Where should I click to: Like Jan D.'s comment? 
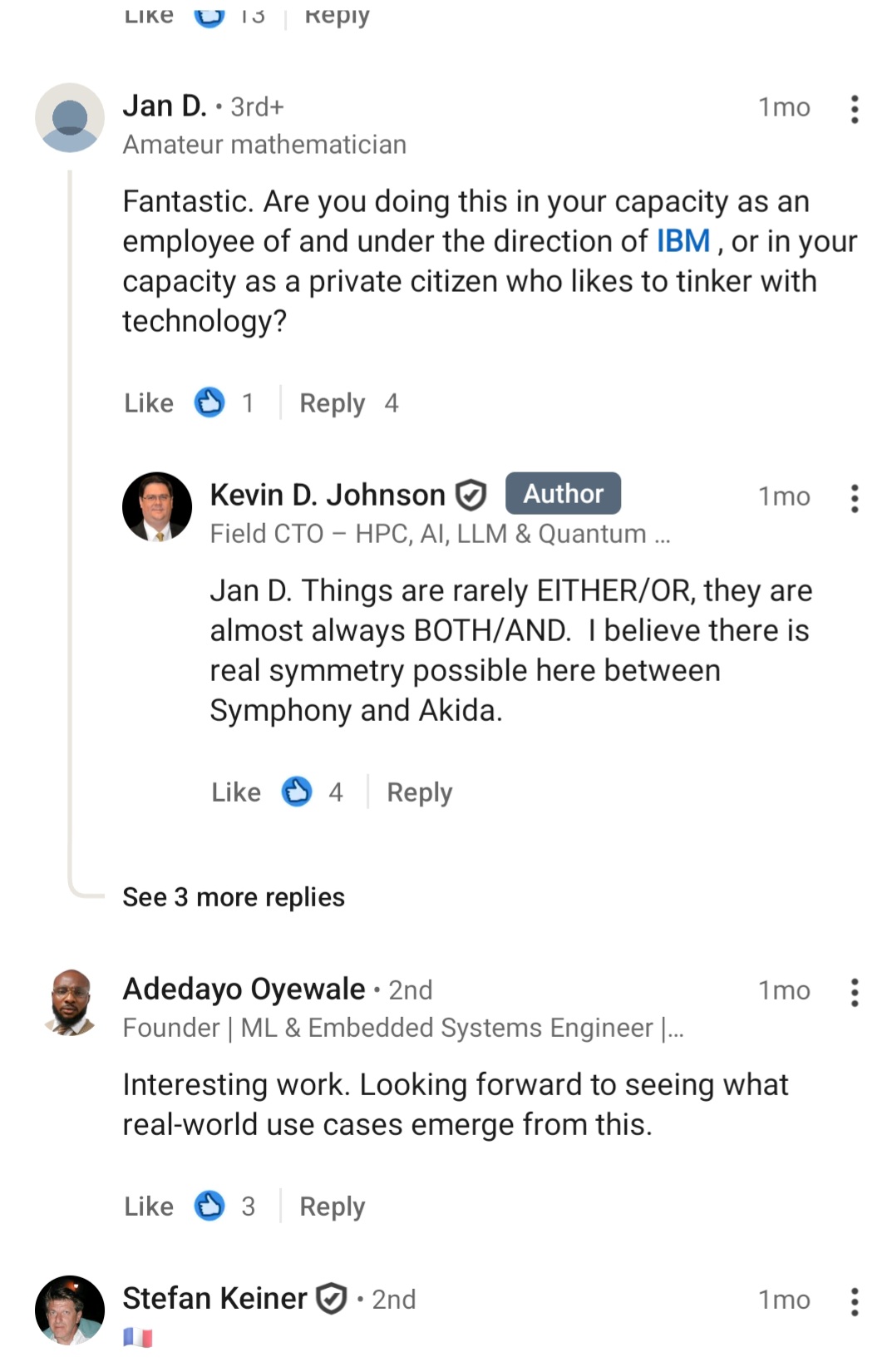point(149,403)
